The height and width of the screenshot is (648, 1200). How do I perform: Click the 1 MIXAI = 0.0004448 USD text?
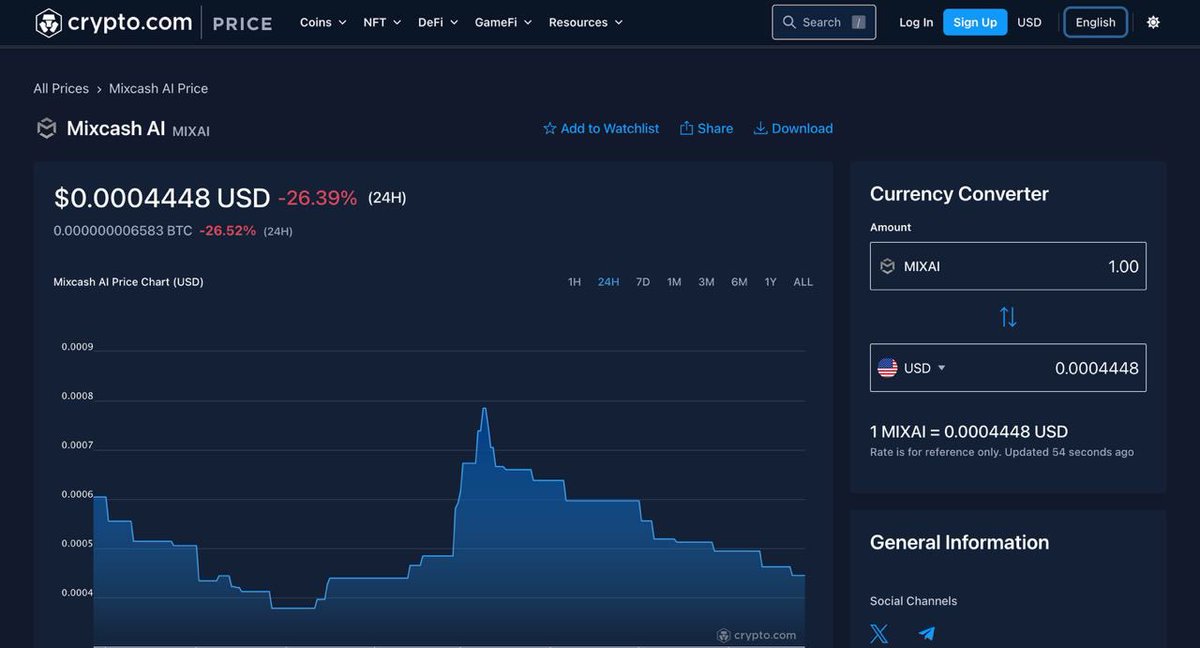969,432
